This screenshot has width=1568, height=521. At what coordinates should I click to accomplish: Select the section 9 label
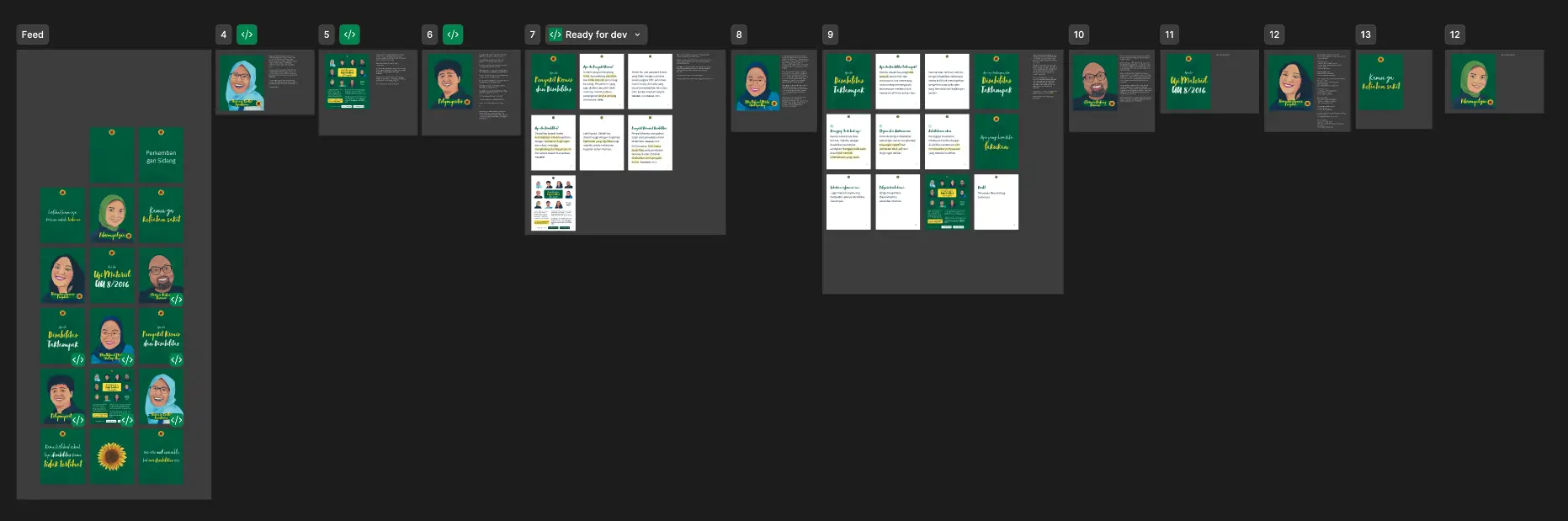[831, 35]
